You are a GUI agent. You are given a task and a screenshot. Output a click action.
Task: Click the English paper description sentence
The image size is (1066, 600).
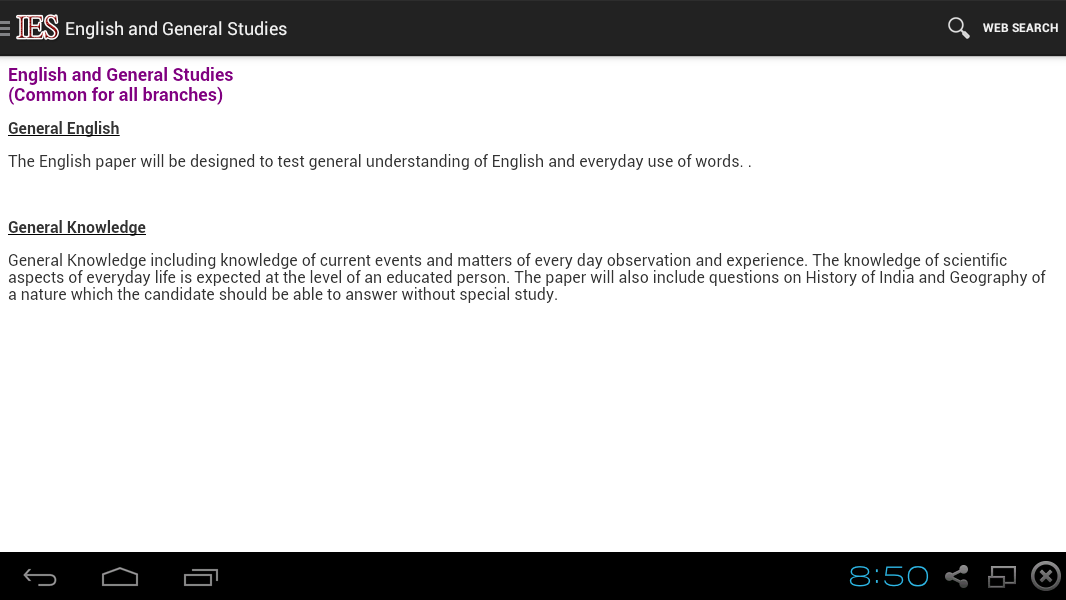coord(379,161)
